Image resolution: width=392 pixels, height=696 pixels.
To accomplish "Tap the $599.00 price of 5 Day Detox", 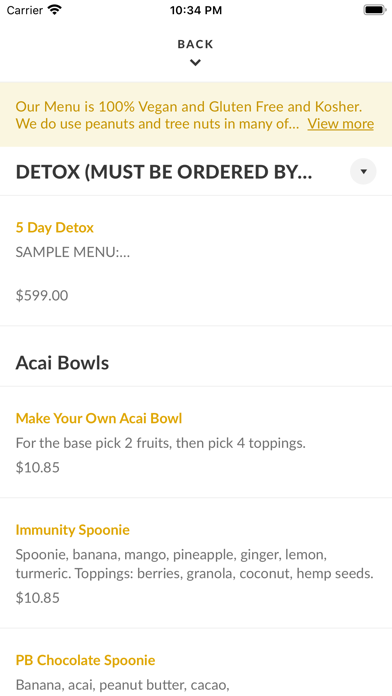I will click(x=42, y=296).
